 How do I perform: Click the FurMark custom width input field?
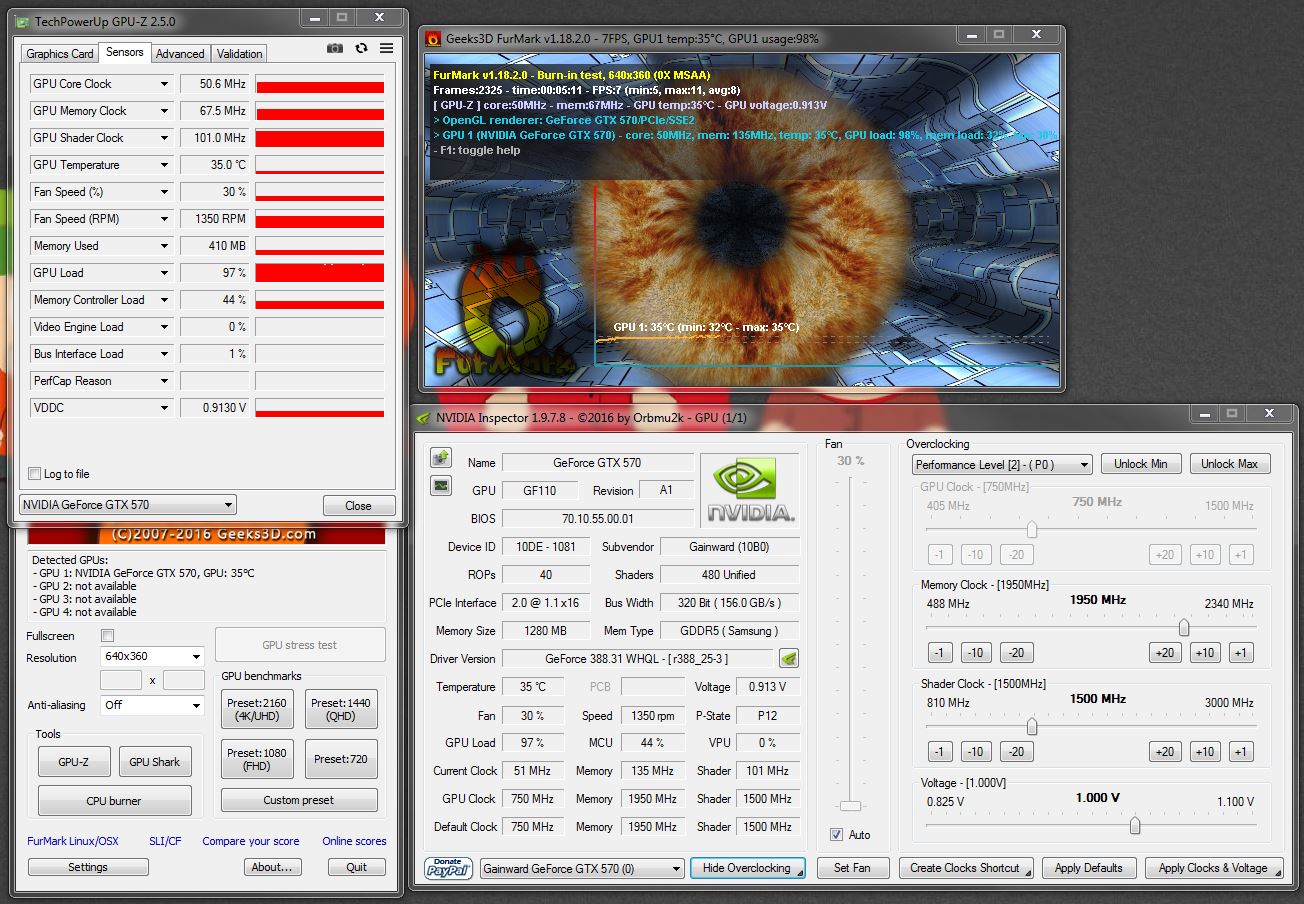tap(121, 680)
